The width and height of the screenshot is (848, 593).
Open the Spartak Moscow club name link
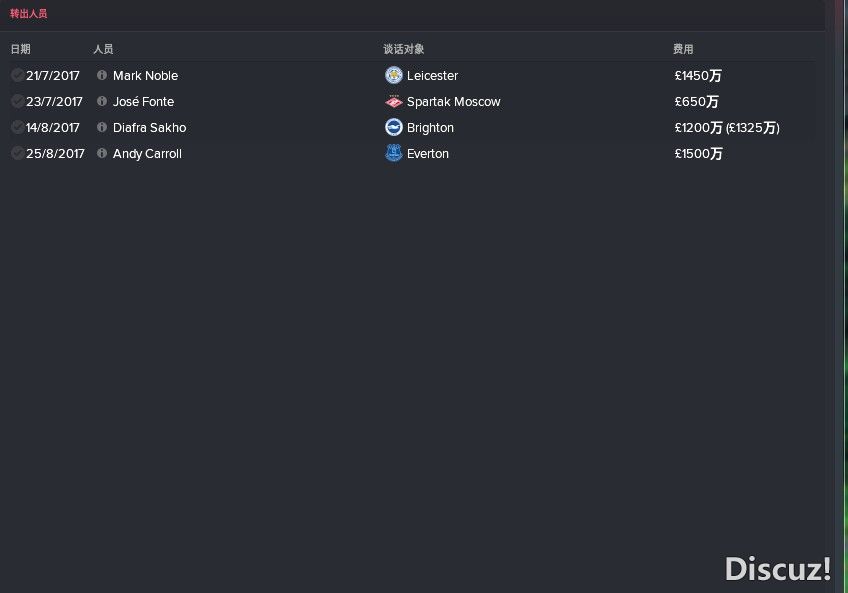click(x=454, y=102)
